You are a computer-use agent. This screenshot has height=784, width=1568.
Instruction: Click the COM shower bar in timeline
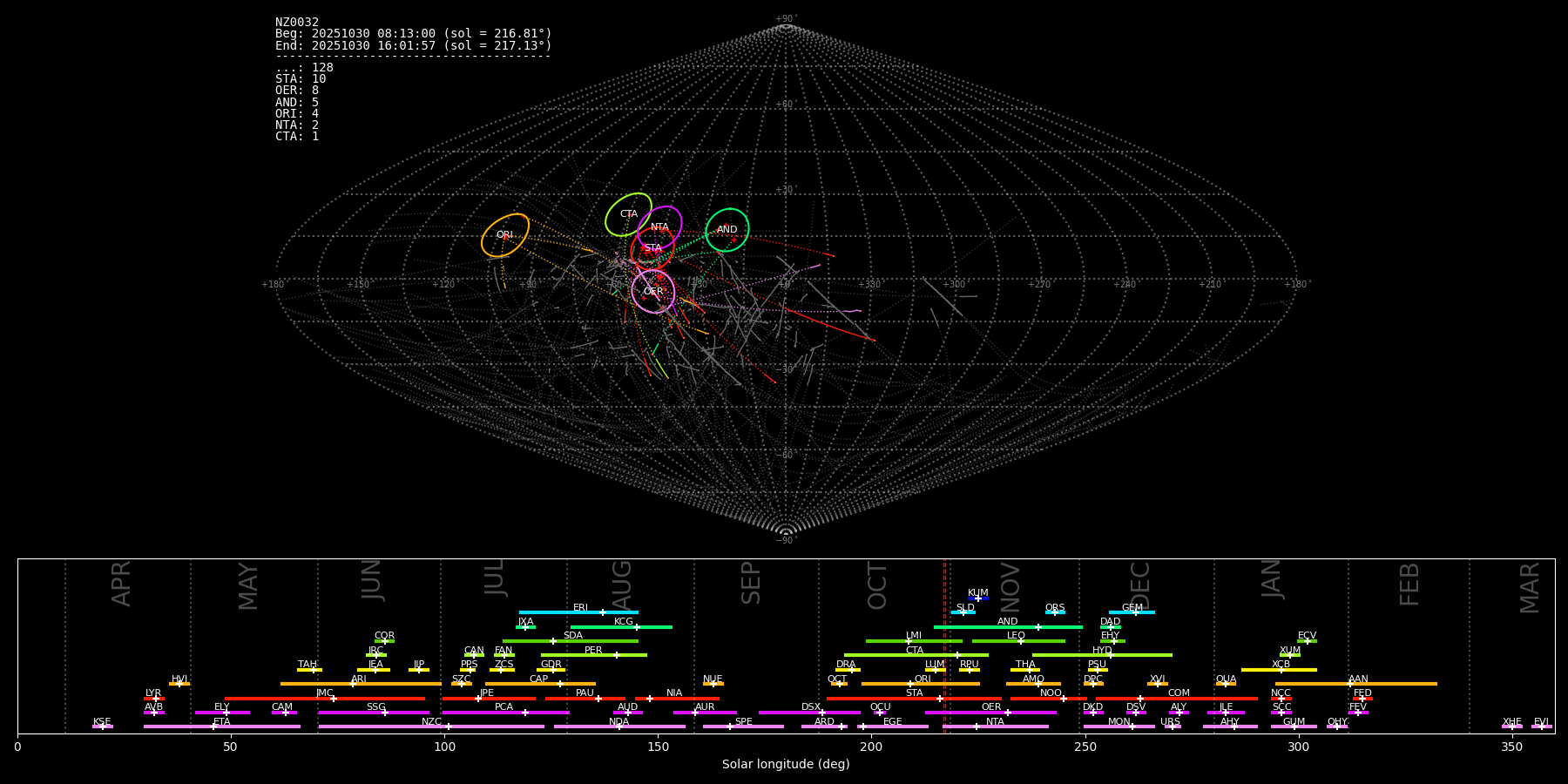pos(1178,698)
